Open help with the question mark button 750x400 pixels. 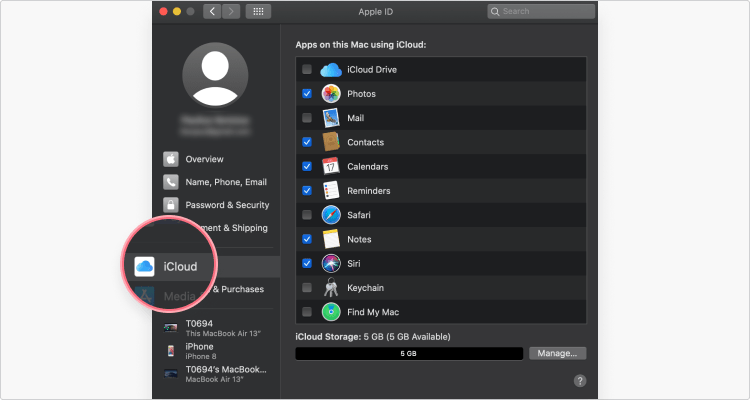[580, 381]
